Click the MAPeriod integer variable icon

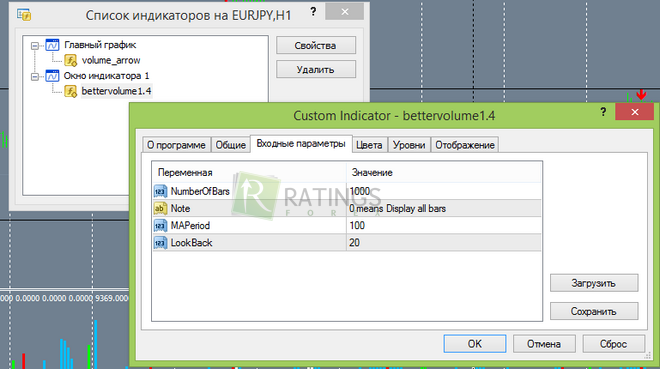(160, 226)
